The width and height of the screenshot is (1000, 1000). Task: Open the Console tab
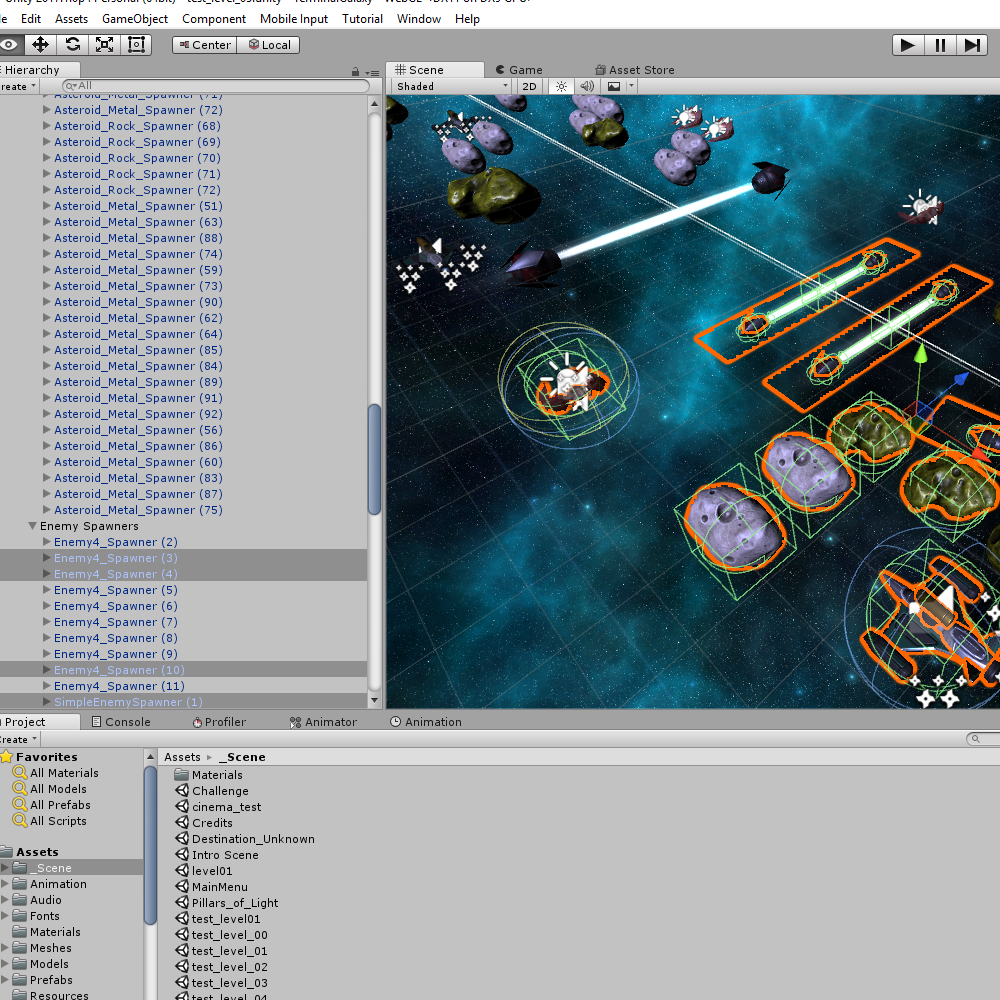121,722
